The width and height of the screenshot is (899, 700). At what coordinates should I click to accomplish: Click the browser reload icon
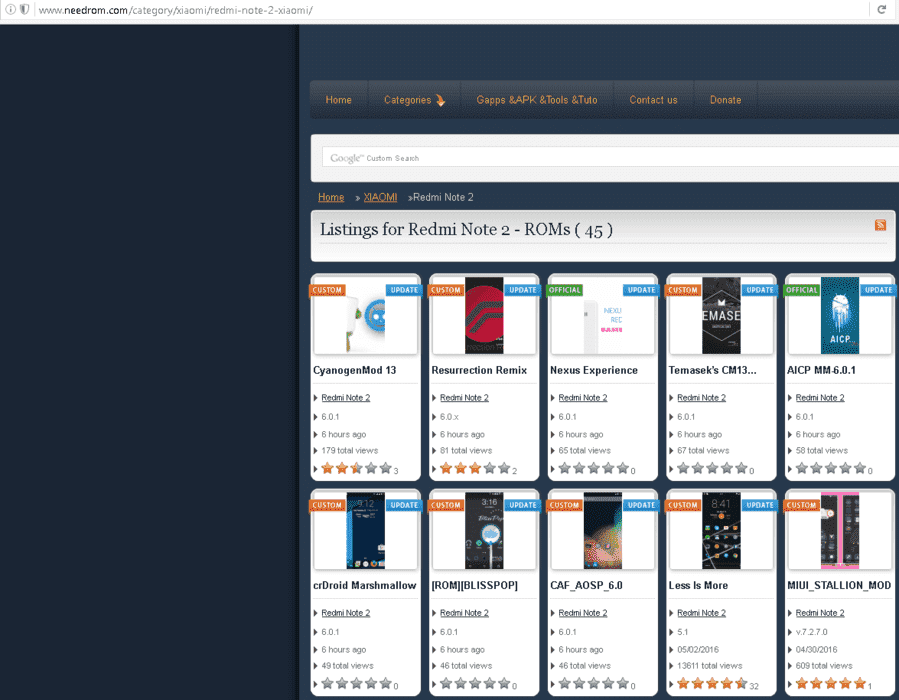[882, 9]
